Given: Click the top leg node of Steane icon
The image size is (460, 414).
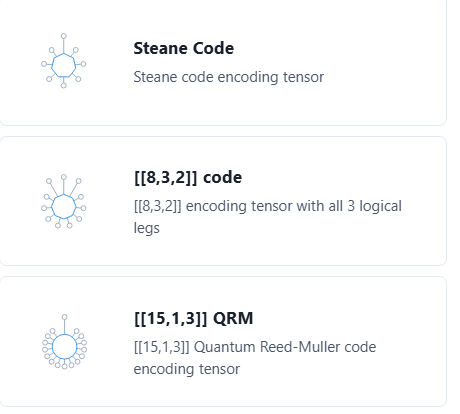Looking at the screenshot, I should tap(64, 36).
